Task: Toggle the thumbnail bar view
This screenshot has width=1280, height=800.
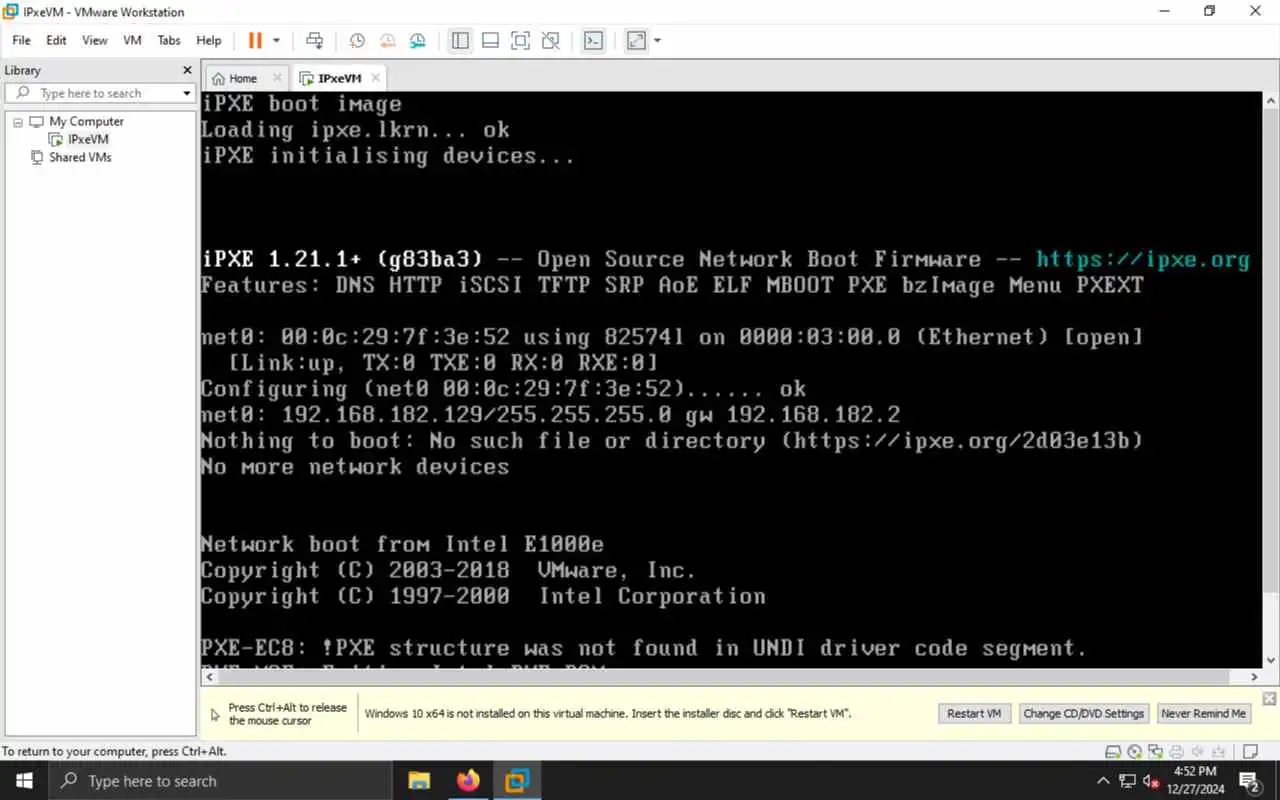Action: coord(490,41)
